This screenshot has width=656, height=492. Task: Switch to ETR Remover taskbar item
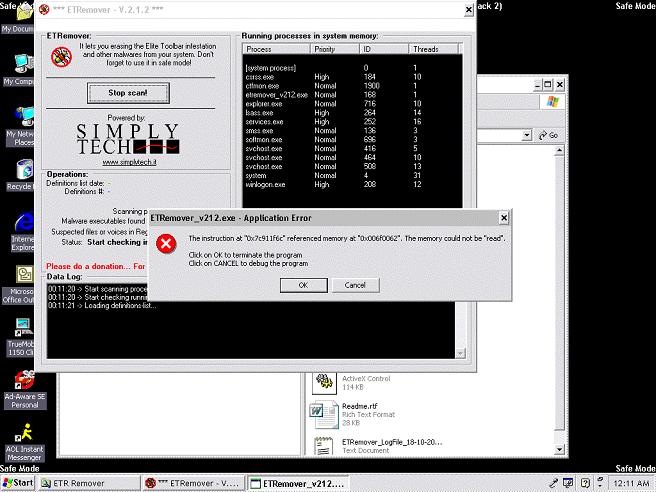89,483
